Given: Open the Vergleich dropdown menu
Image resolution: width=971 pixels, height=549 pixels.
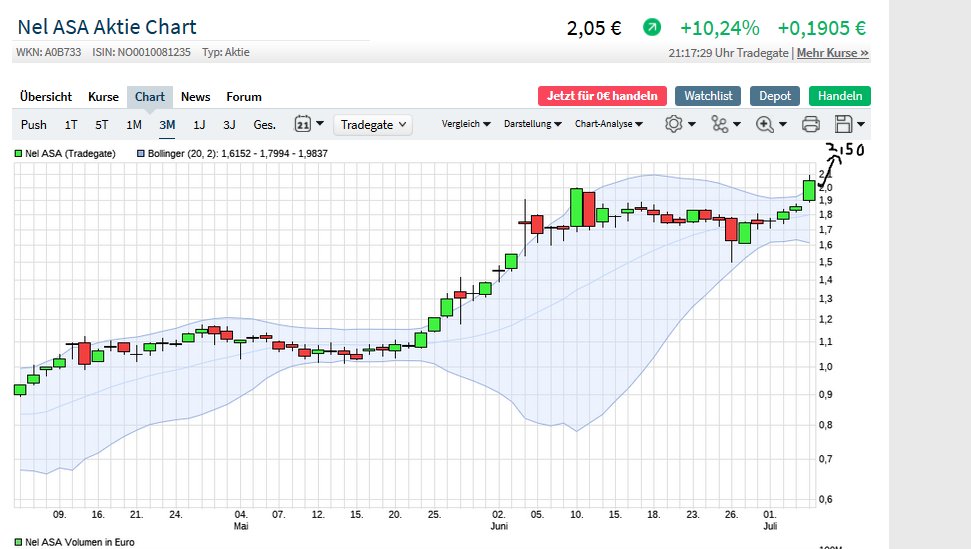Looking at the screenshot, I should click(466, 124).
